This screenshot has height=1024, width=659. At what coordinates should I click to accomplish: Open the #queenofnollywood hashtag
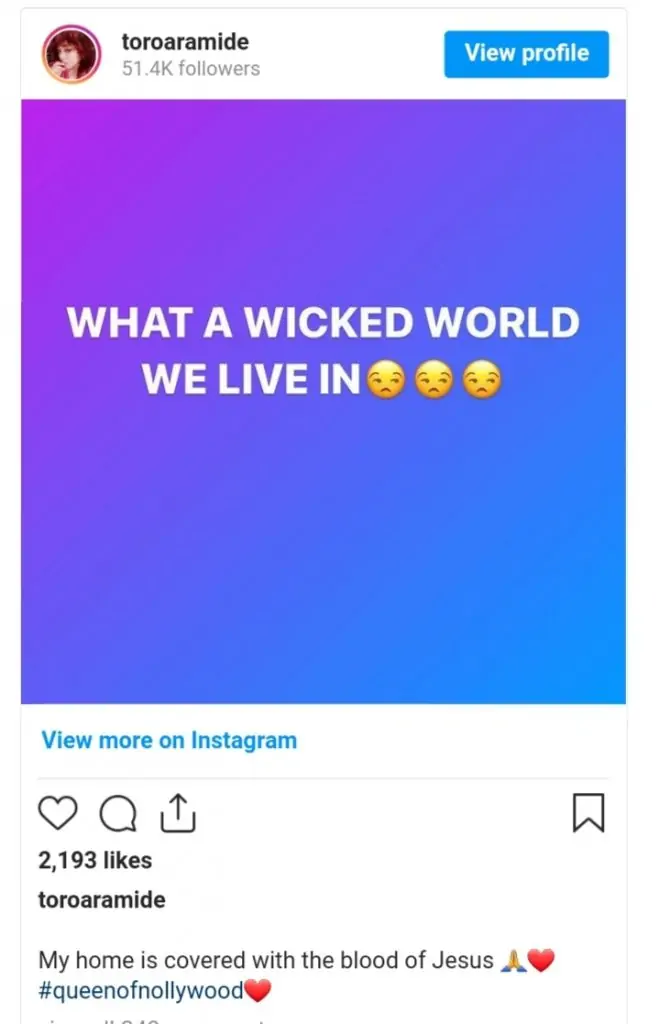tap(140, 990)
